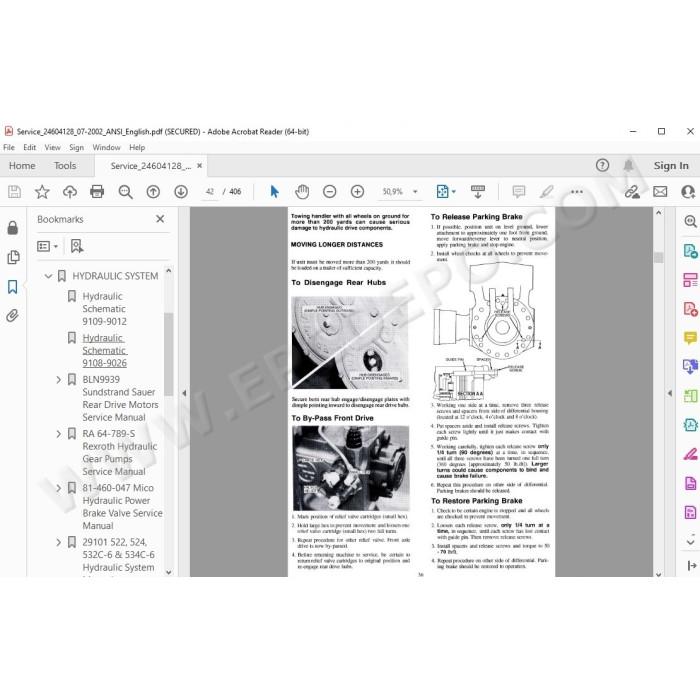The image size is (700, 700).
Task: Collapse the HYDRAULIC SYSTEM bookmark
Action: coord(48,276)
